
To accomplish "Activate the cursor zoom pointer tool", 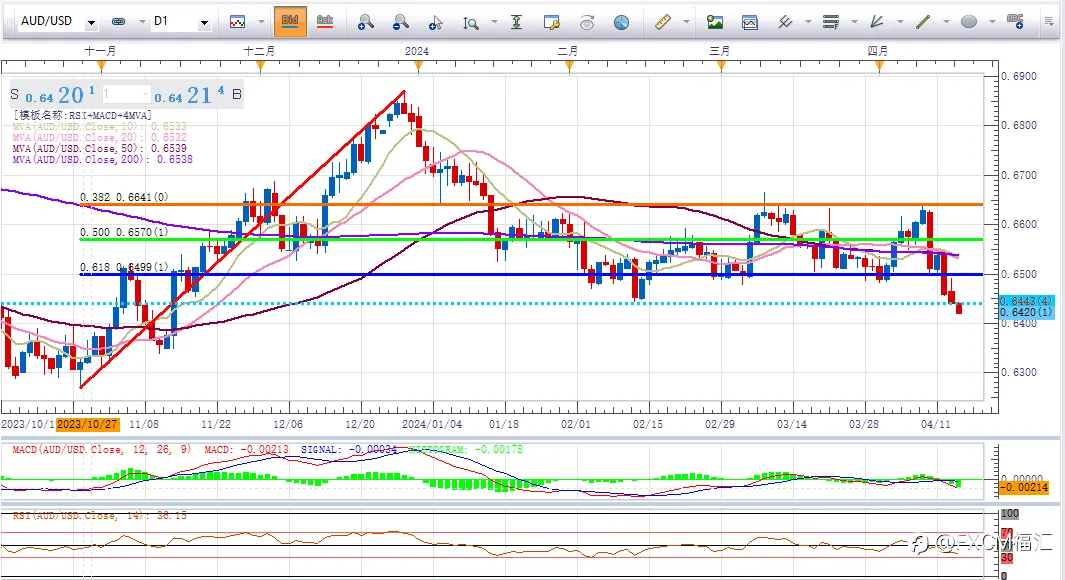I will coord(435,22).
